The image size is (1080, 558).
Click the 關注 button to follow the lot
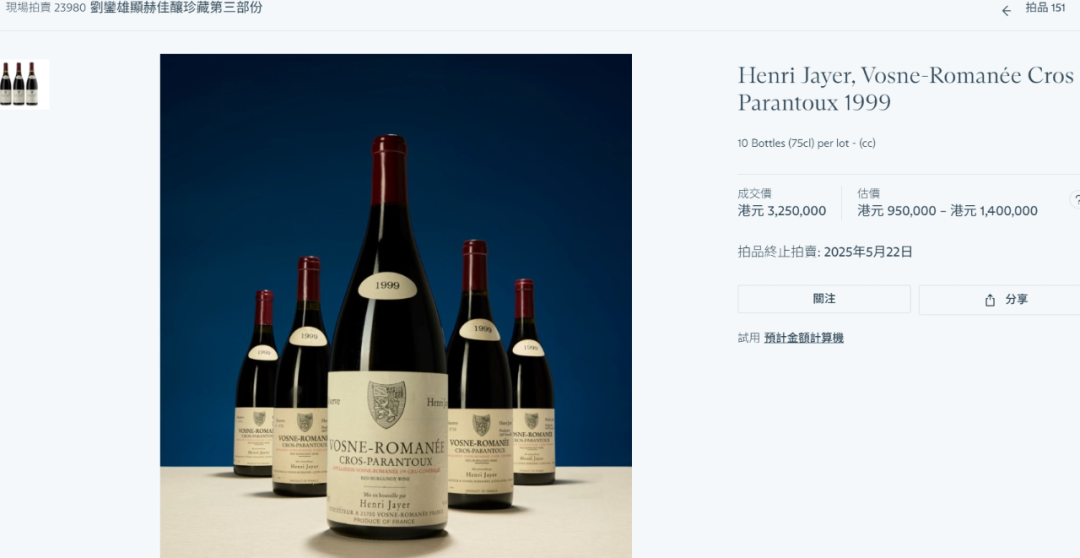coord(824,299)
